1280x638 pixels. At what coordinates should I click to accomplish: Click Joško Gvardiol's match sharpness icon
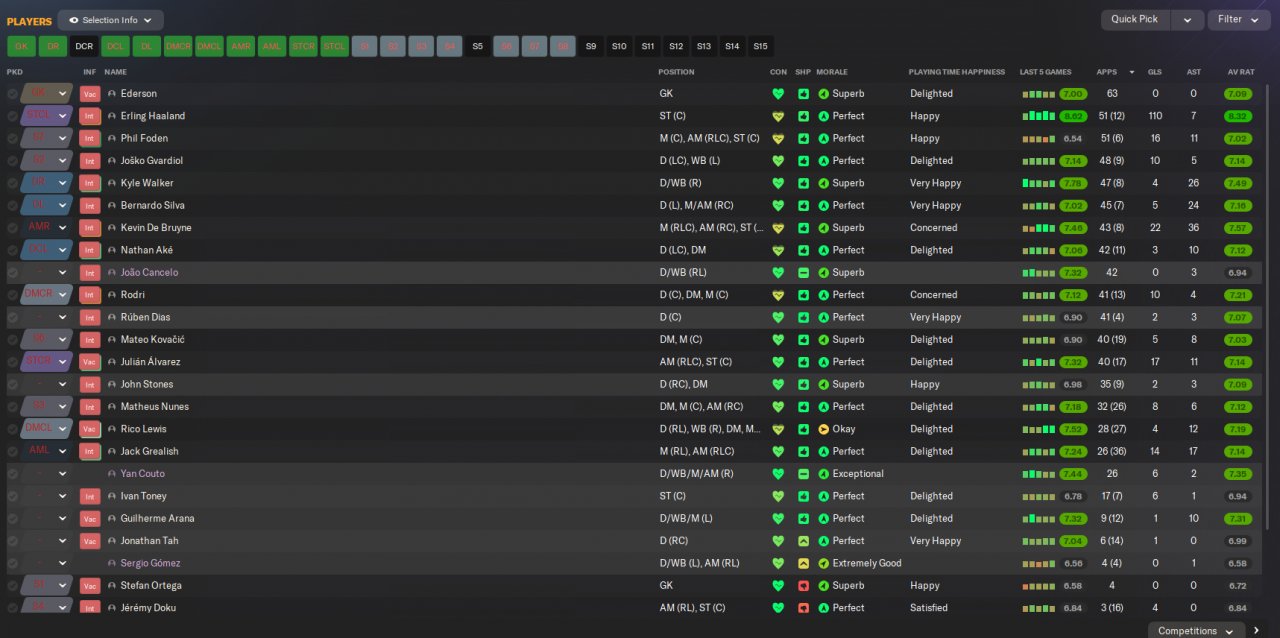pos(803,161)
